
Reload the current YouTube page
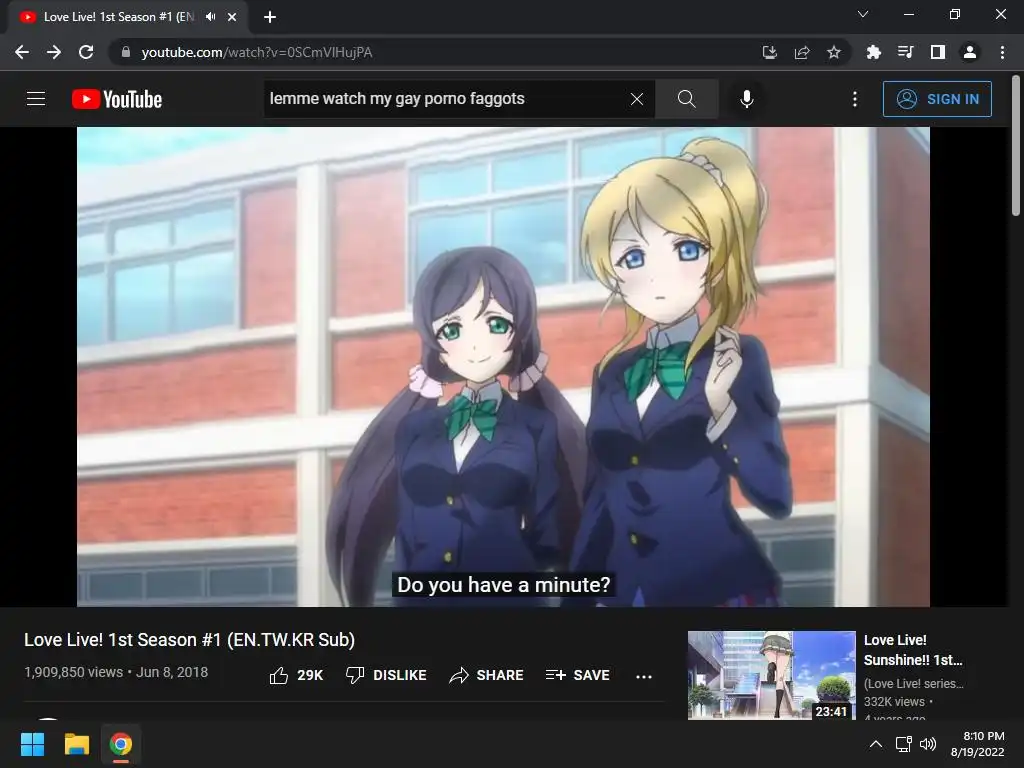(x=86, y=52)
